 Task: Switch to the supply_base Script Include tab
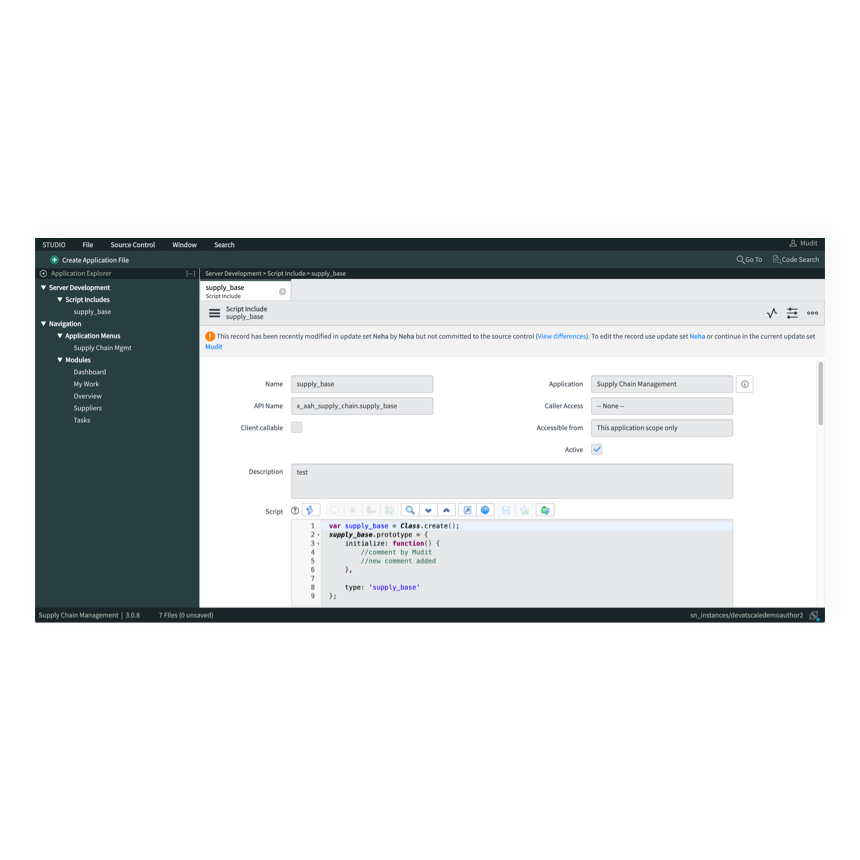click(224, 289)
